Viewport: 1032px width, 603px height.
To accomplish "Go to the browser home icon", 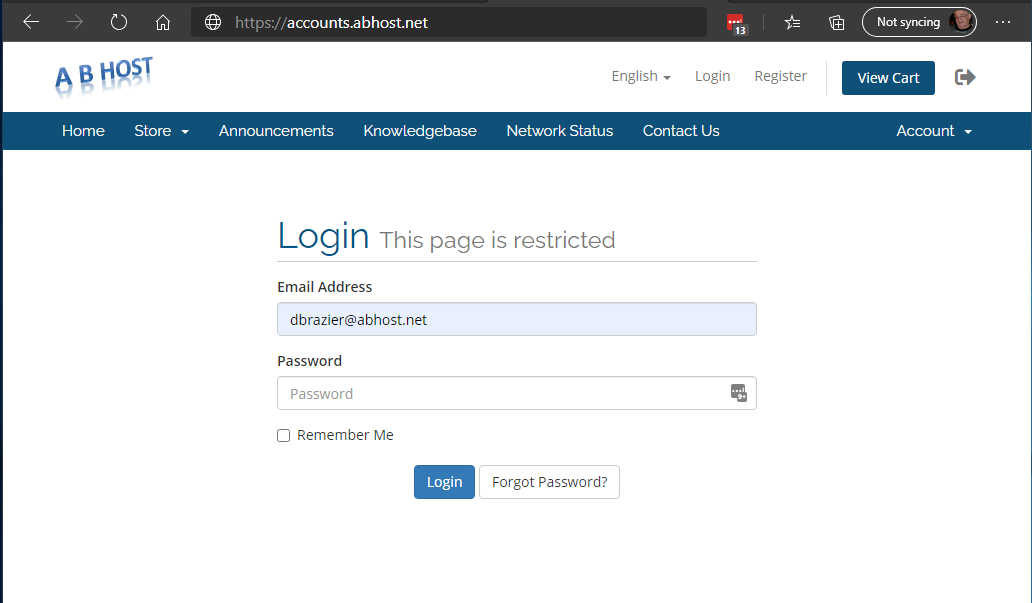I will (x=163, y=22).
